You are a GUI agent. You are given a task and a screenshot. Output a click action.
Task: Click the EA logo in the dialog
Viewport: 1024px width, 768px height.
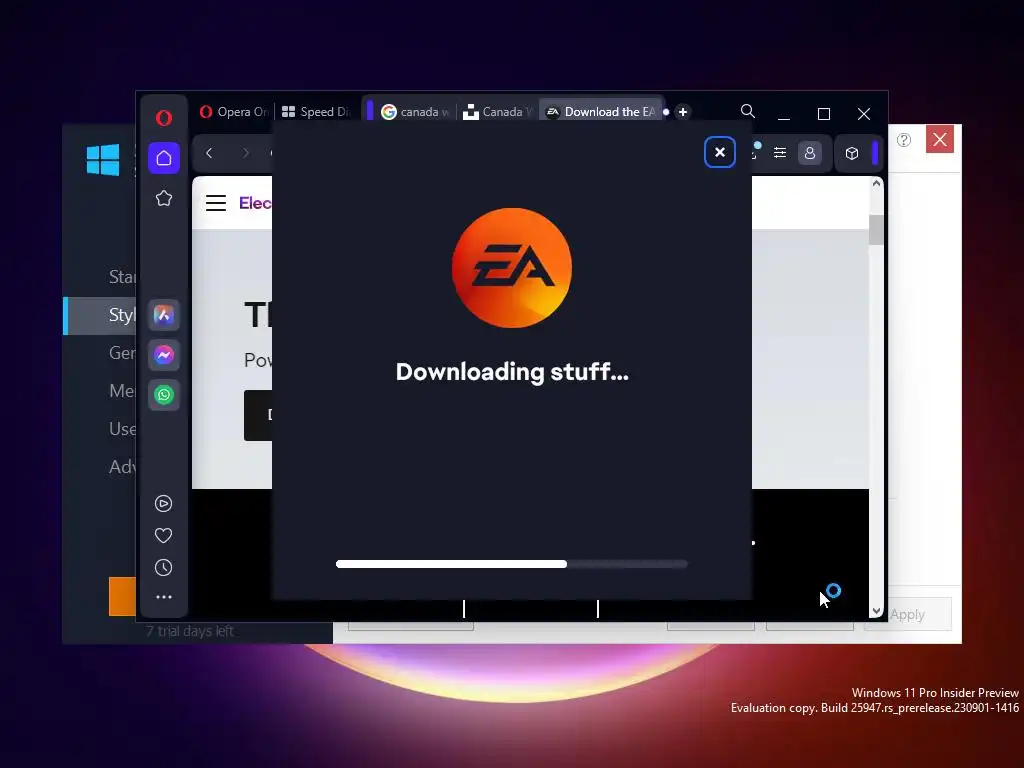(x=512, y=268)
